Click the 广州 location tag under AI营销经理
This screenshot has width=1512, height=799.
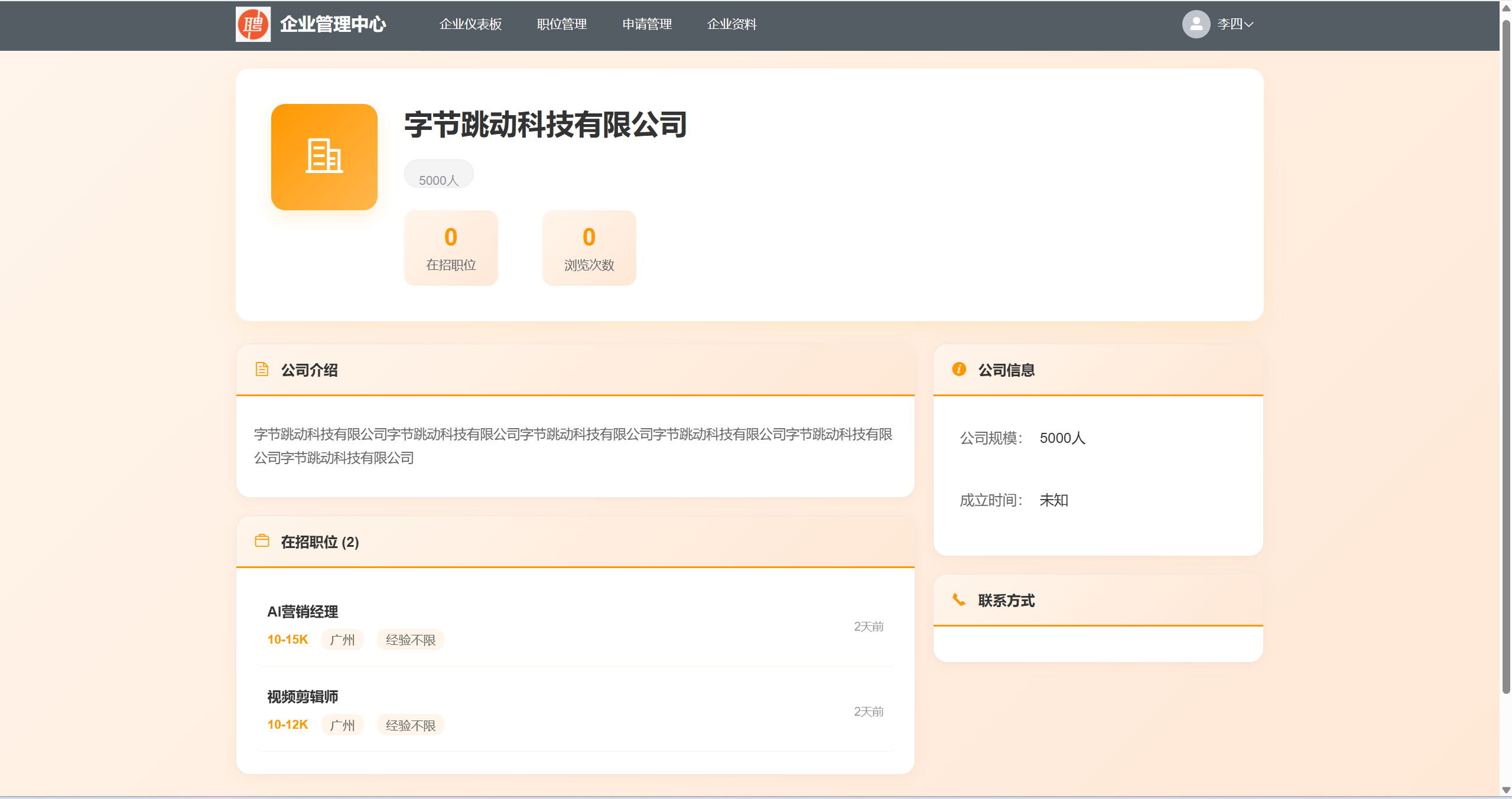(x=342, y=640)
